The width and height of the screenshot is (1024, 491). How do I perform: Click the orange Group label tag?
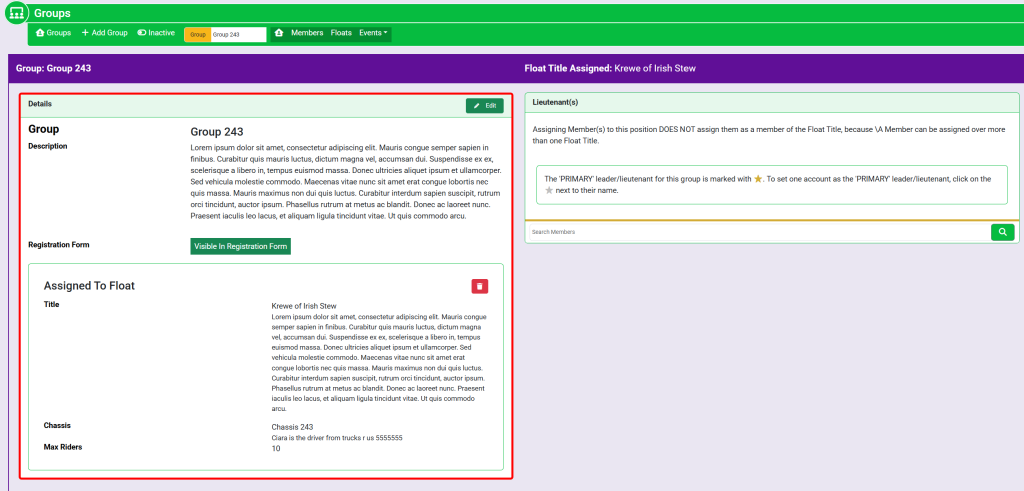pos(197,34)
